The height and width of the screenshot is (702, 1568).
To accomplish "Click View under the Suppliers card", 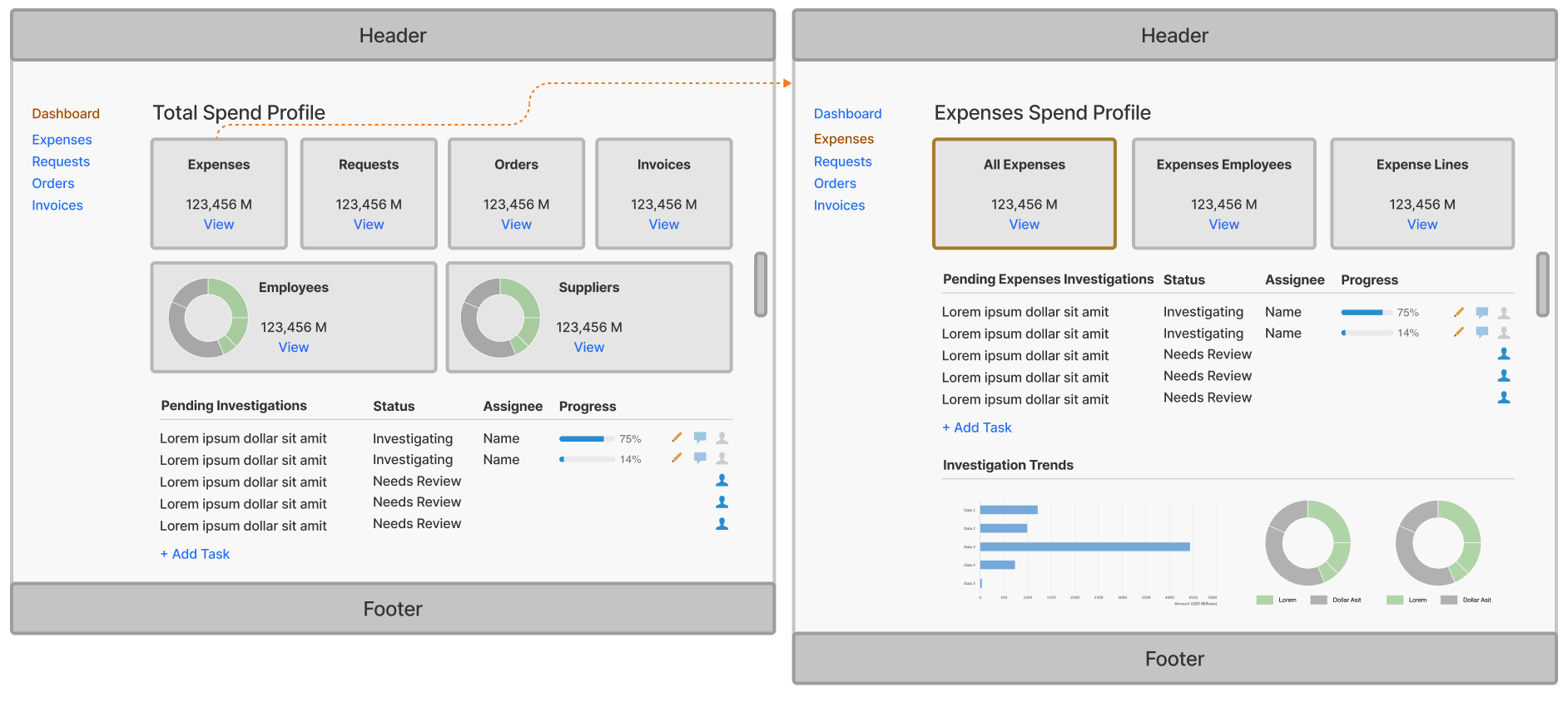I will tap(588, 348).
